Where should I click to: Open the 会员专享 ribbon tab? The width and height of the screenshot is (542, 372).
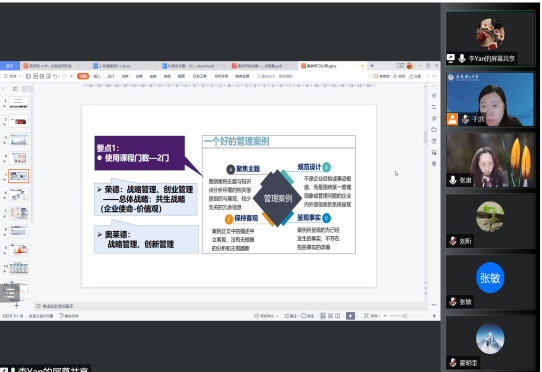coord(221,76)
